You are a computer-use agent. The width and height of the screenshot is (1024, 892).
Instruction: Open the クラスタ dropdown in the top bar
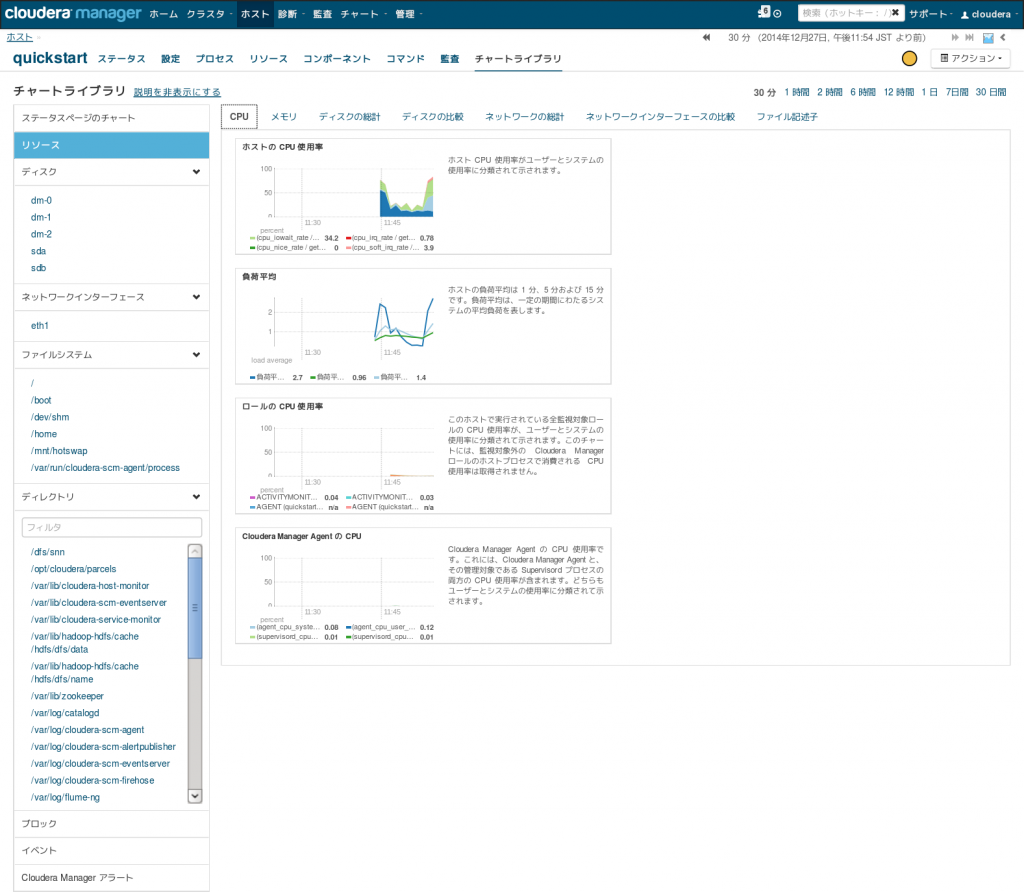pos(209,14)
